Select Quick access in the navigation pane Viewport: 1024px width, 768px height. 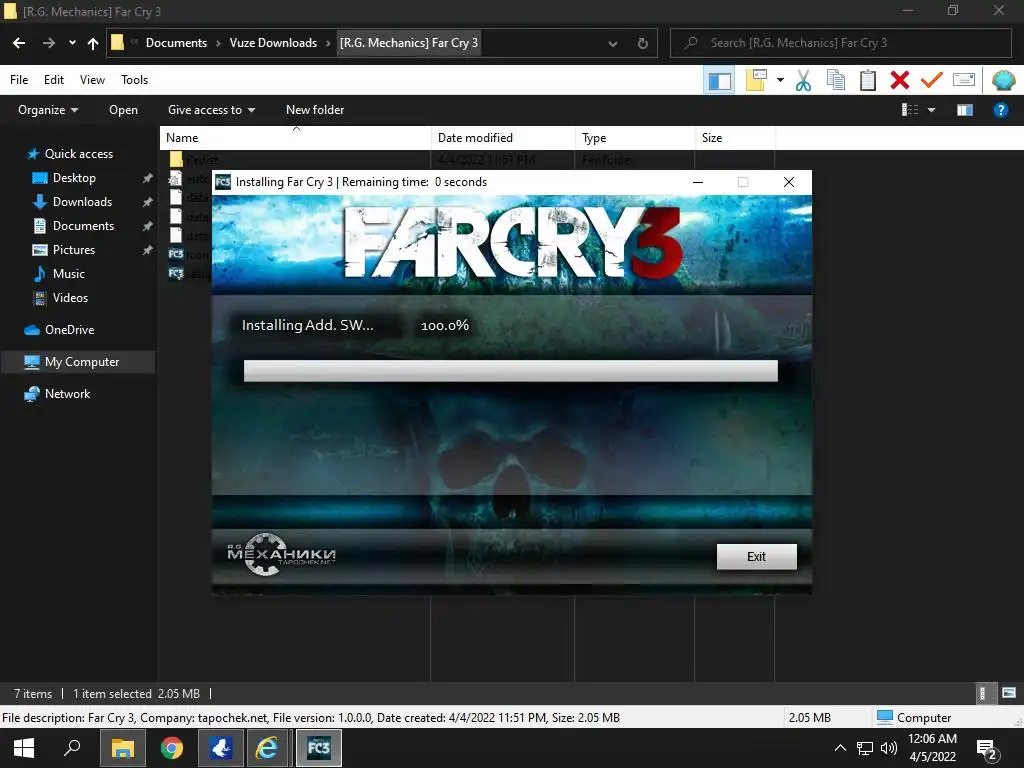pos(78,153)
